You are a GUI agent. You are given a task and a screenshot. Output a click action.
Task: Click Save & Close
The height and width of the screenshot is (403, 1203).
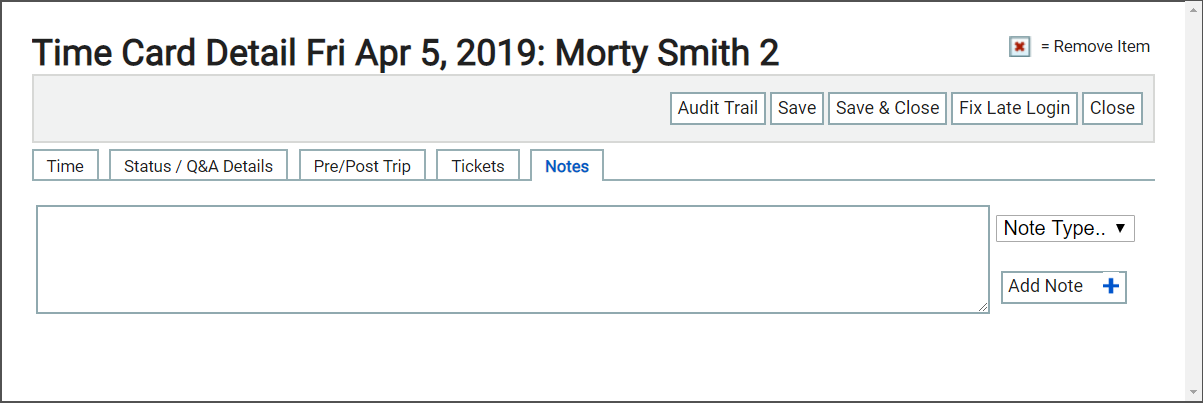pos(888,108)
